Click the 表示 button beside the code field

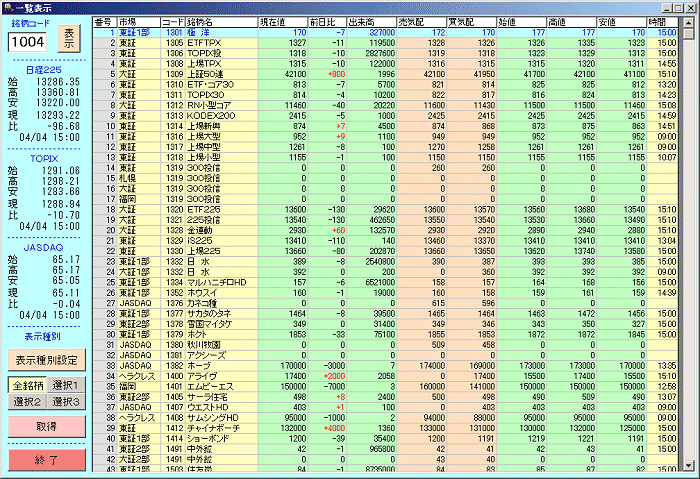pos(69,38)
